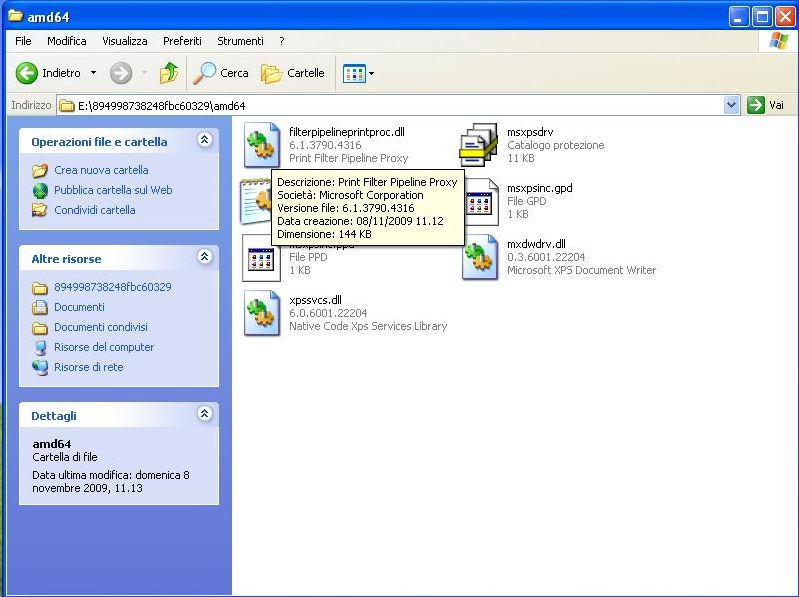Open Documenti condivisi link
Screen dimensions: 799x597
click(101, 327)
